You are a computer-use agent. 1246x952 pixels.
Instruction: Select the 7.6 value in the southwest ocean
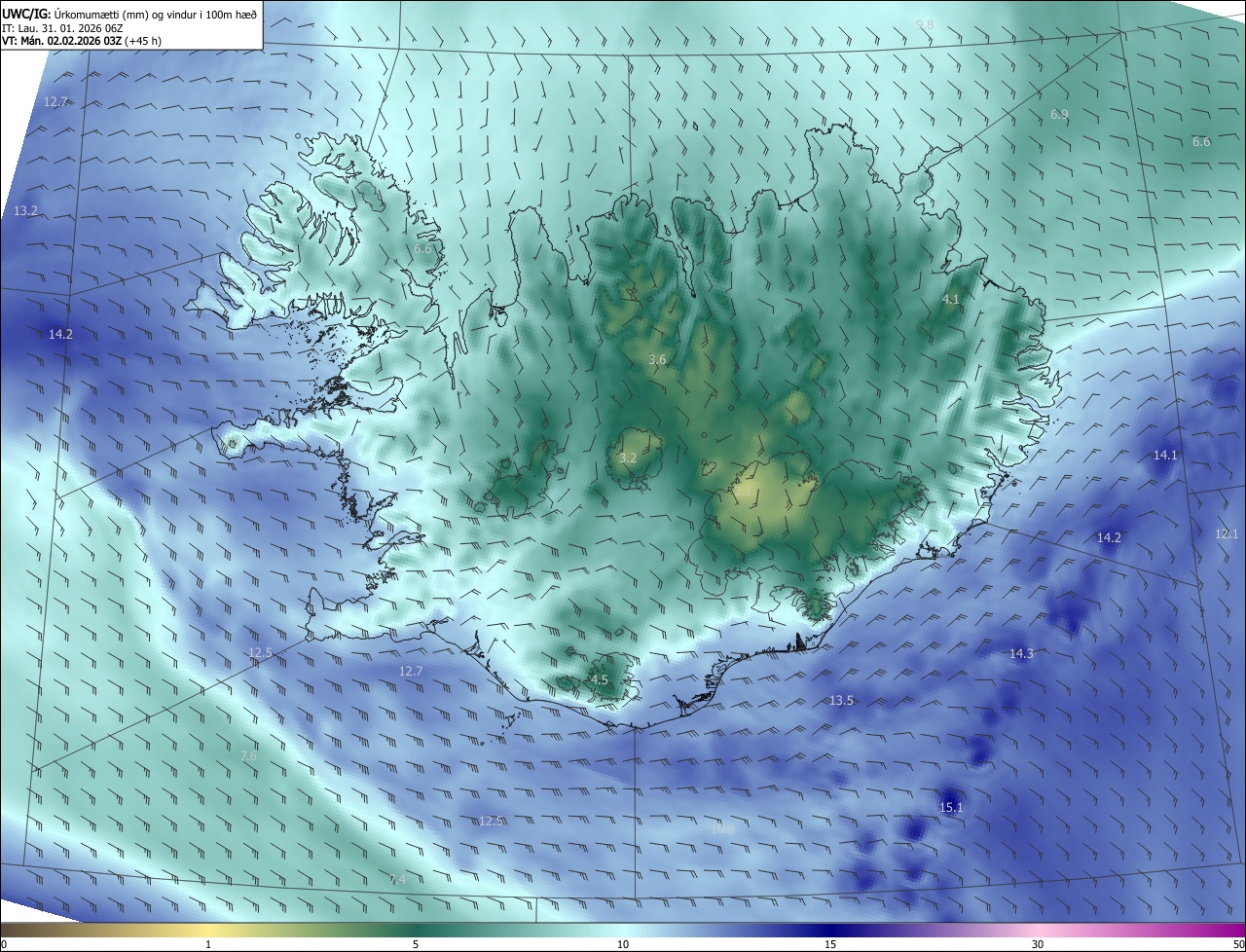[248, 756]
